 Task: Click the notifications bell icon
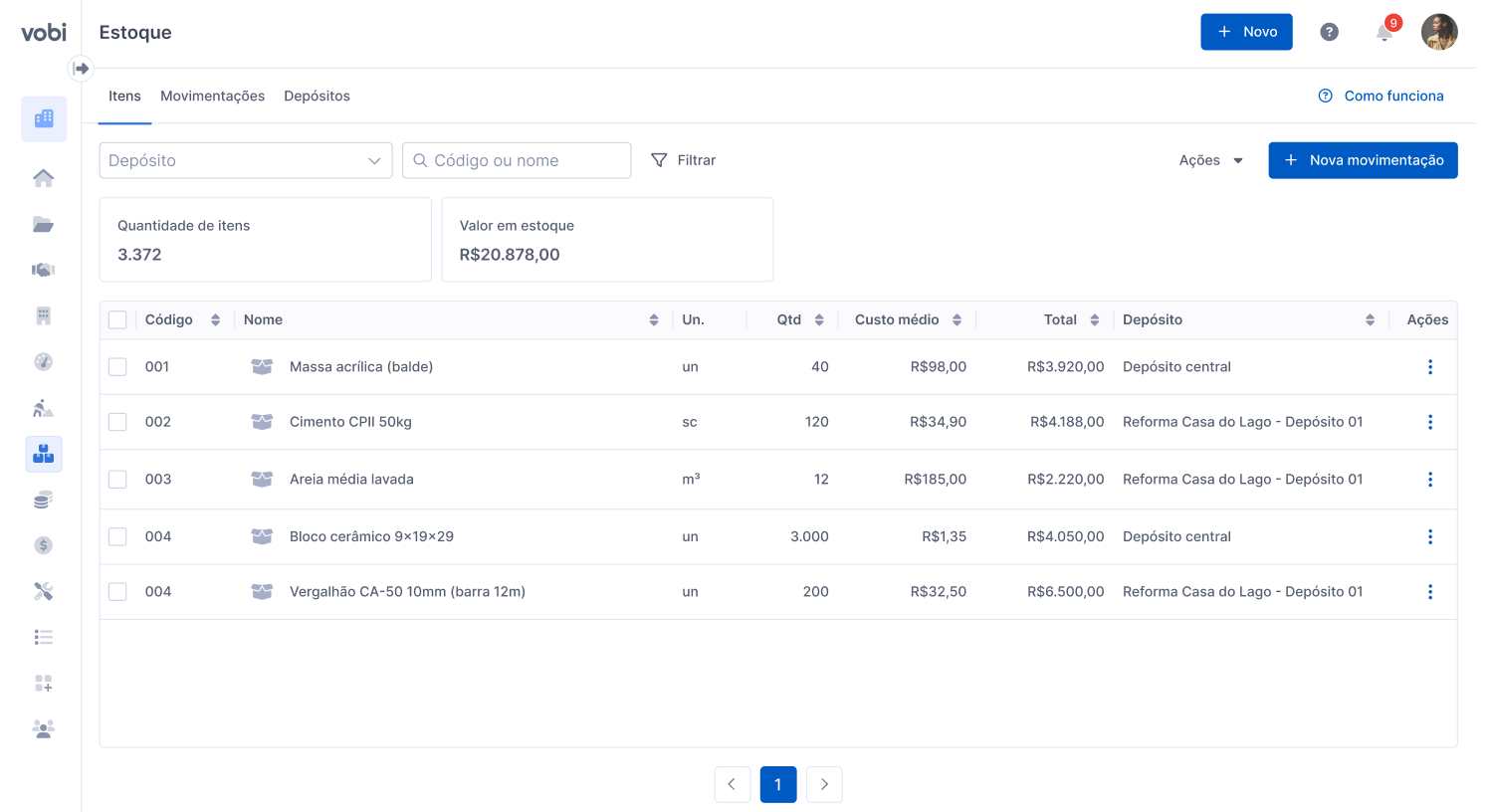[x=1384, y=33]
